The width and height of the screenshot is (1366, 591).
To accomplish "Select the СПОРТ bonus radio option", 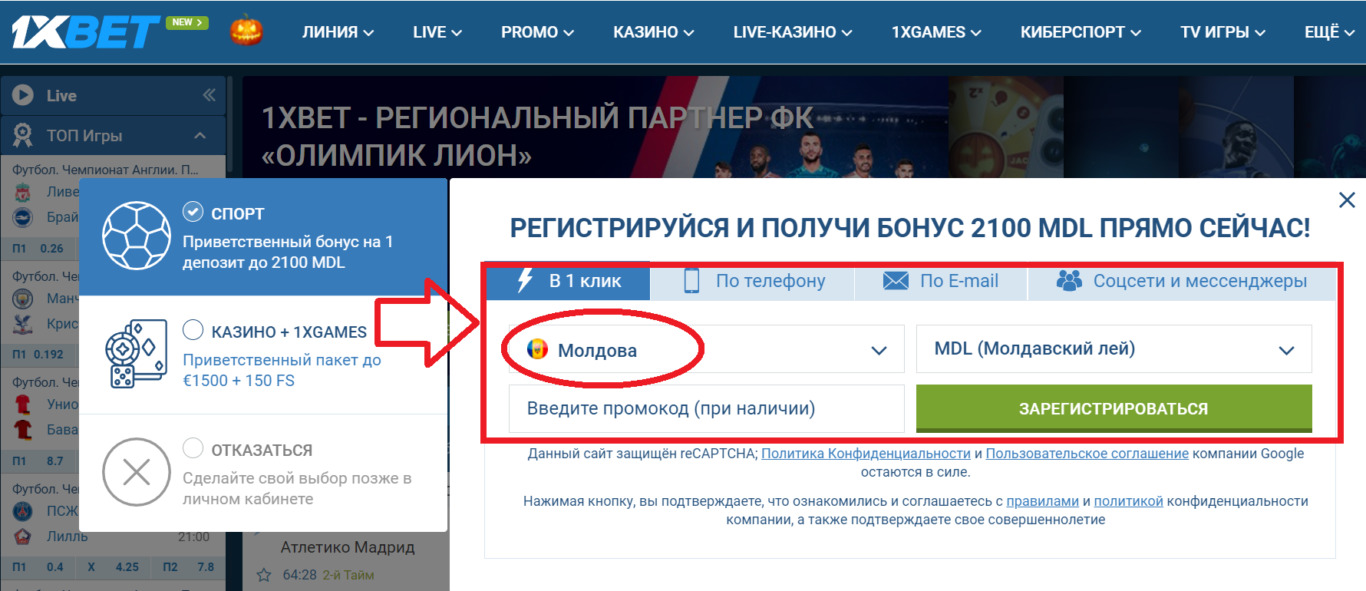I will coord(193,212).
